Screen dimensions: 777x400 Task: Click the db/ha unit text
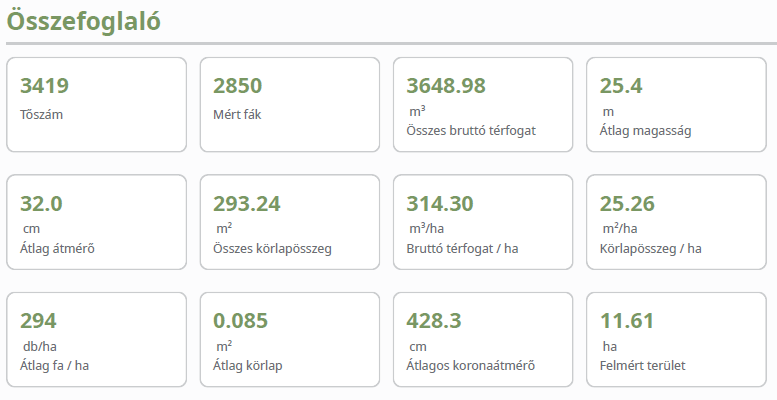pyautogui.click(x=40, y=346)
